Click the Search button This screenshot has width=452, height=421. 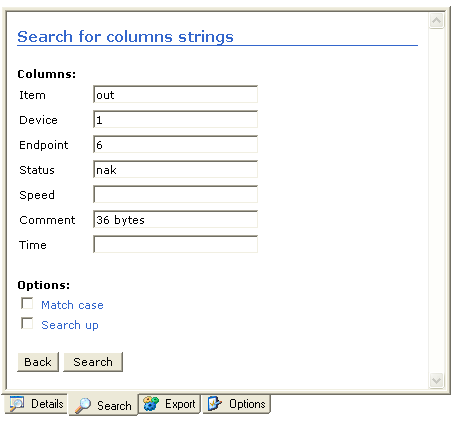tap(93, 362)
